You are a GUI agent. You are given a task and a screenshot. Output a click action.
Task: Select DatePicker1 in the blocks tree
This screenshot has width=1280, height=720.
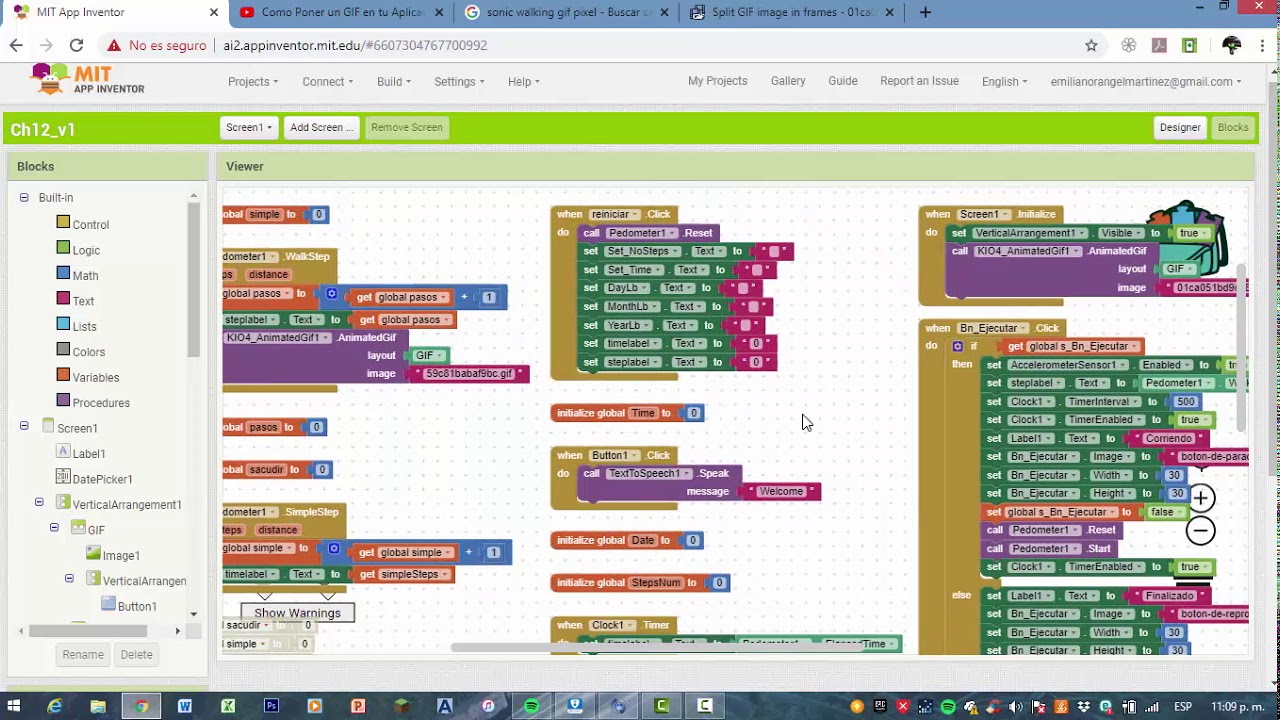[102, 479]
